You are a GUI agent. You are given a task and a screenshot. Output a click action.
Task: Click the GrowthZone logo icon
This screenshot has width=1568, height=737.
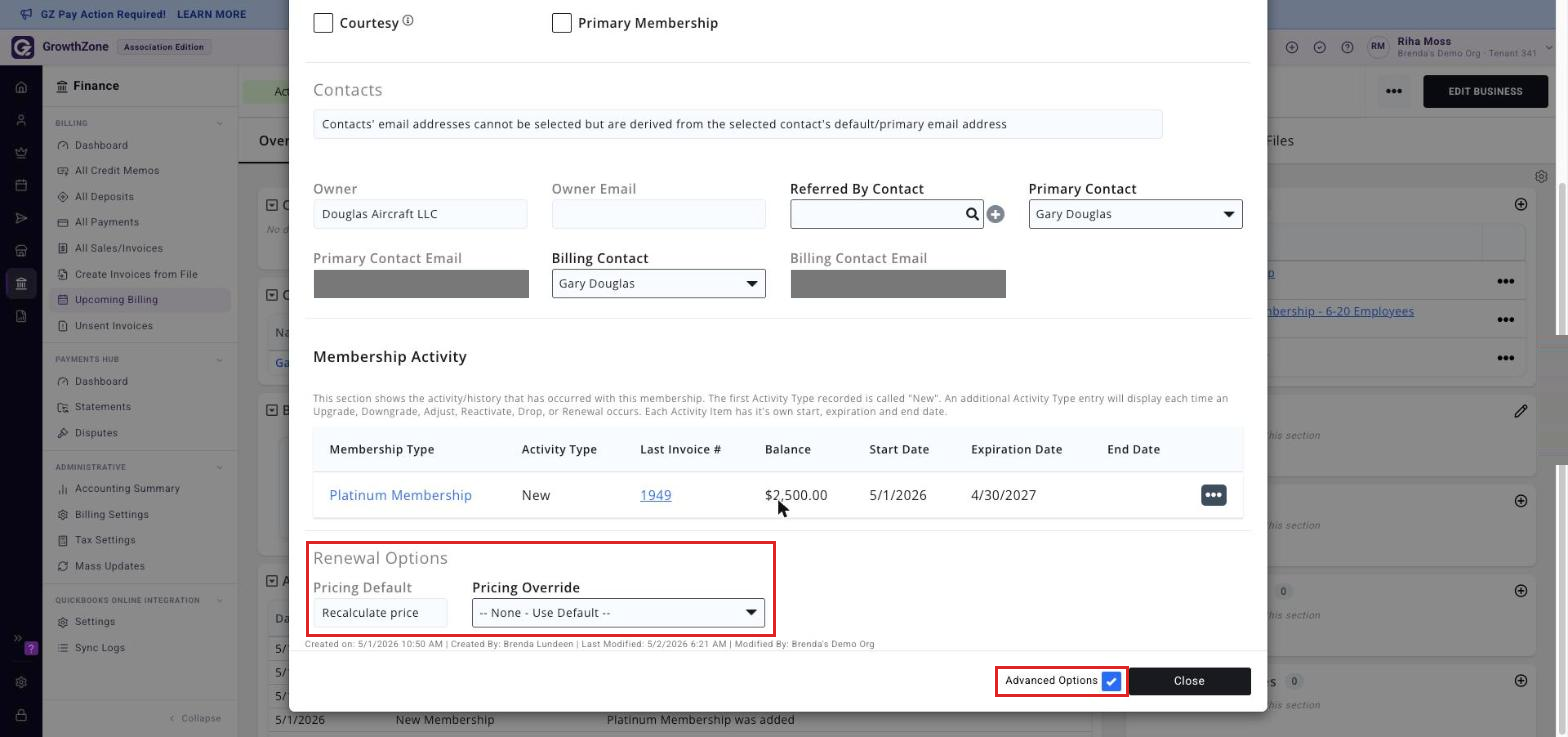tap(23, 47)
